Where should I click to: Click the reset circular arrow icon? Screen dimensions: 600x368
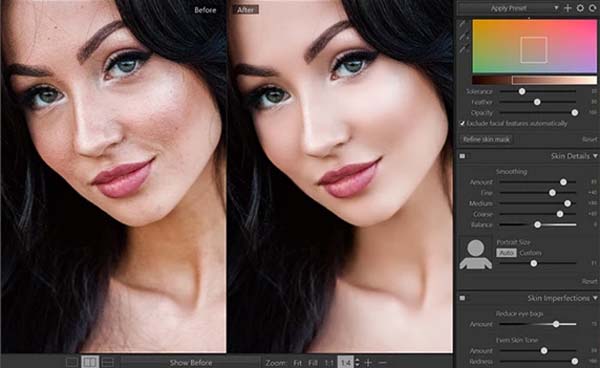(x=593, y=8)
